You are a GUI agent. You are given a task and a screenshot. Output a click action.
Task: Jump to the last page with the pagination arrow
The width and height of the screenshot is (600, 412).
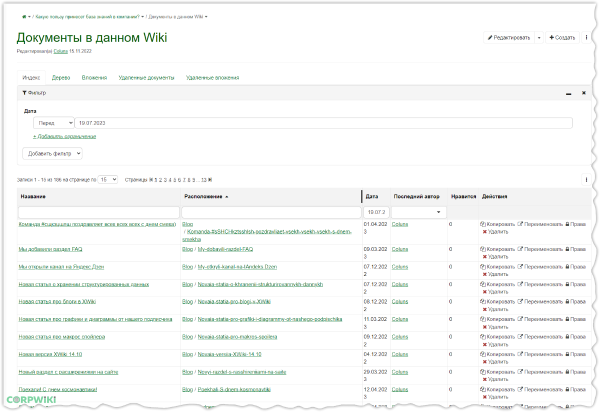point(210,180)
